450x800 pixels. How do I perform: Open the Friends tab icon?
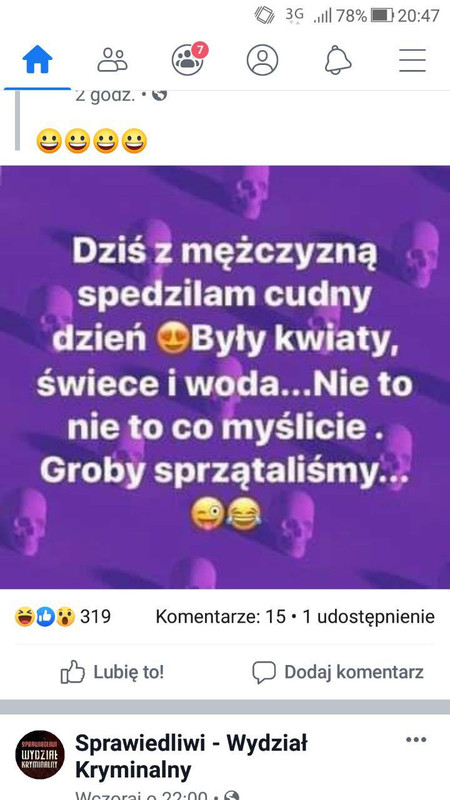112,60
